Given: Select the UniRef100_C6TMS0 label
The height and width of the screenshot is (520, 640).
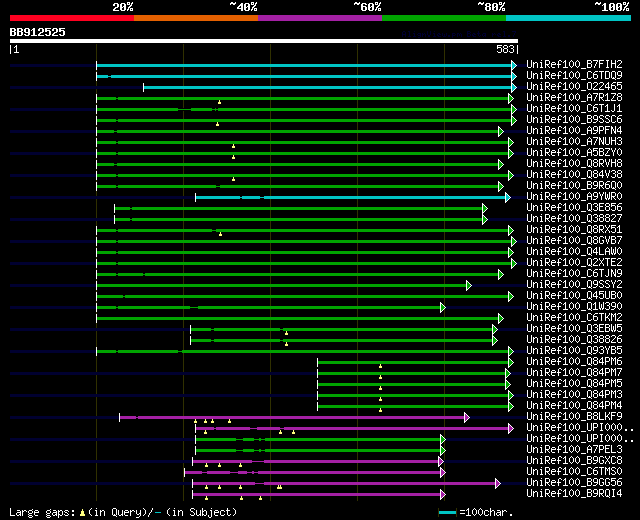Looking at the screenshot, I should [574, 472].
